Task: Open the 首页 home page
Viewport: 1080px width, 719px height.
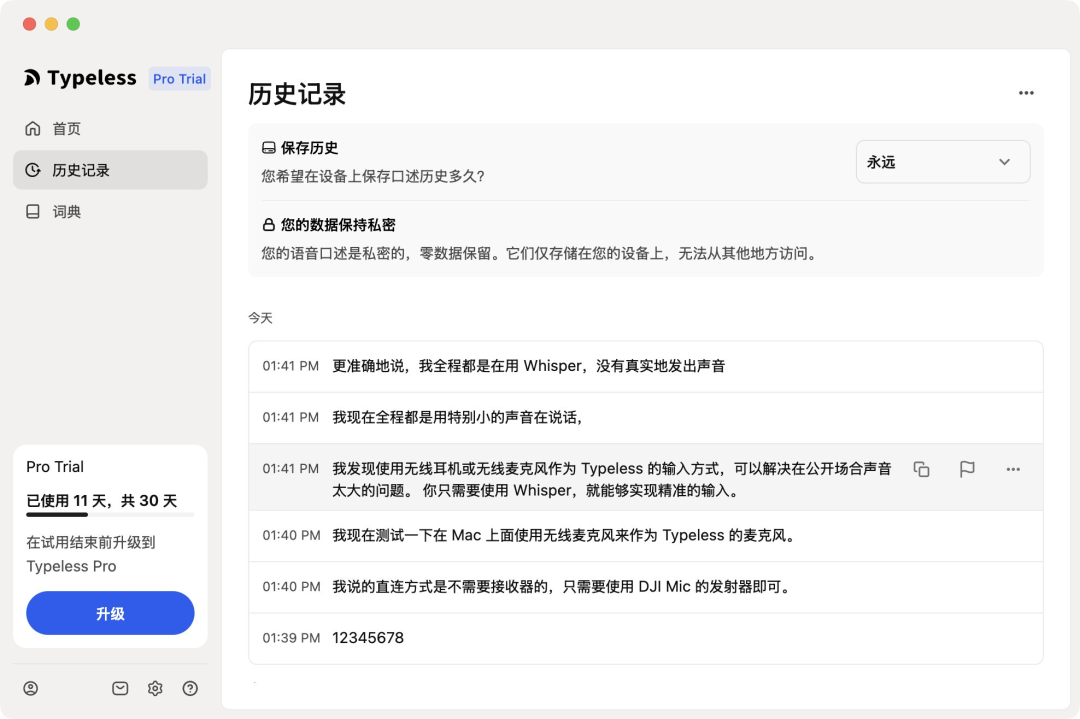Action: [x=110, y=129]
